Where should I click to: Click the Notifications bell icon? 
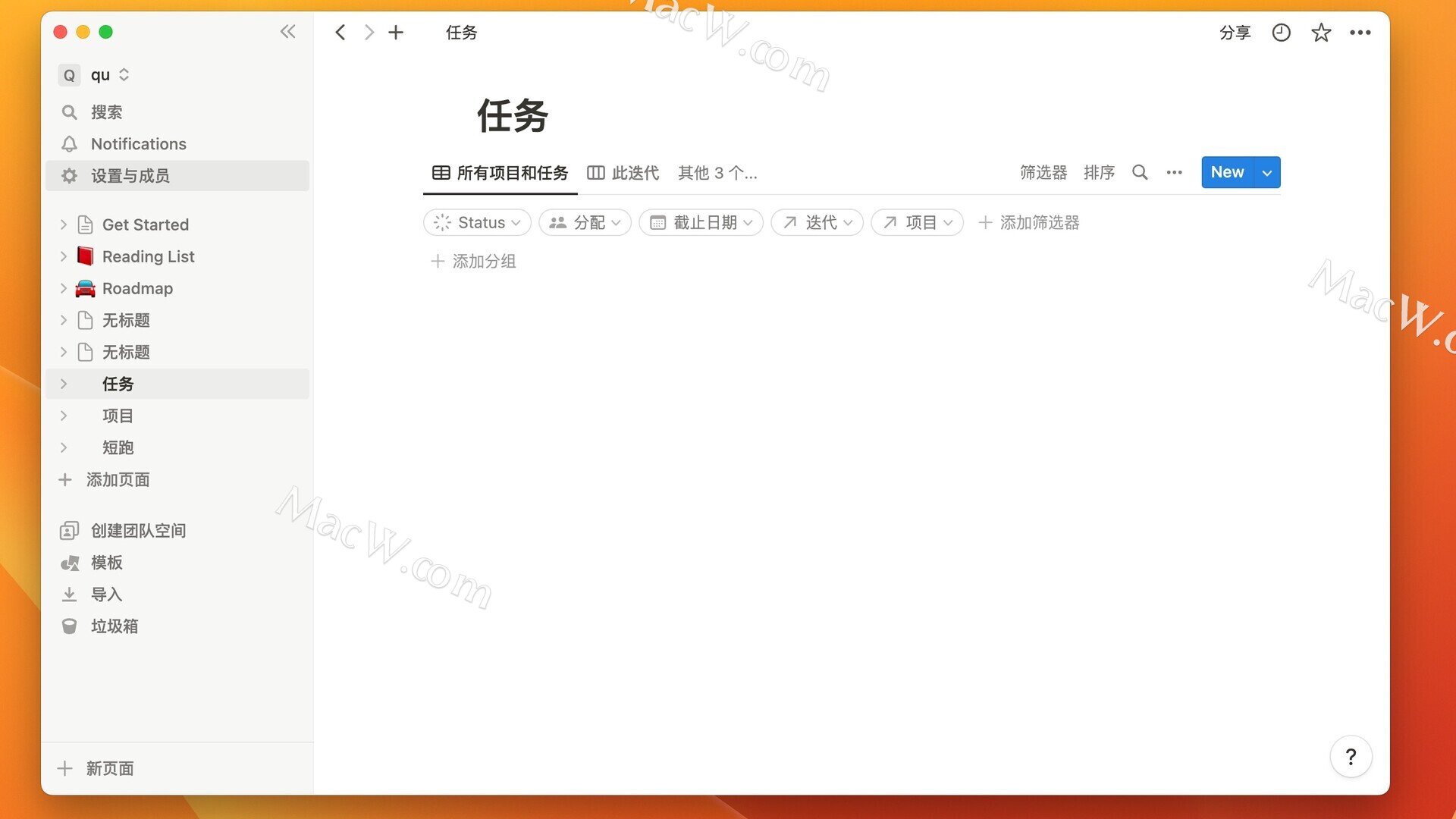[x=69, y=144]
